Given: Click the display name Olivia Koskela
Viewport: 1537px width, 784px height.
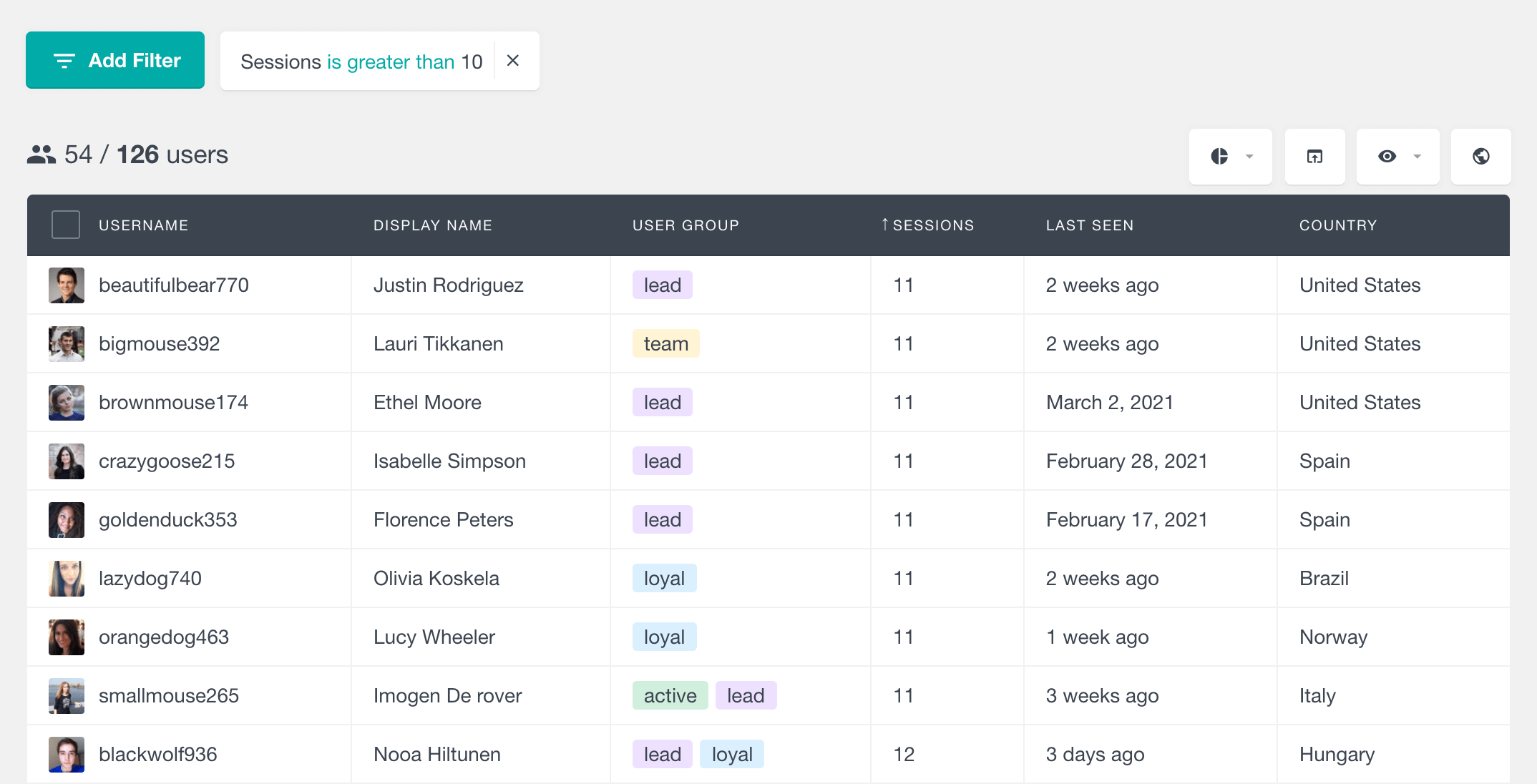Looking at the screenshot, I should coord(436,579).
